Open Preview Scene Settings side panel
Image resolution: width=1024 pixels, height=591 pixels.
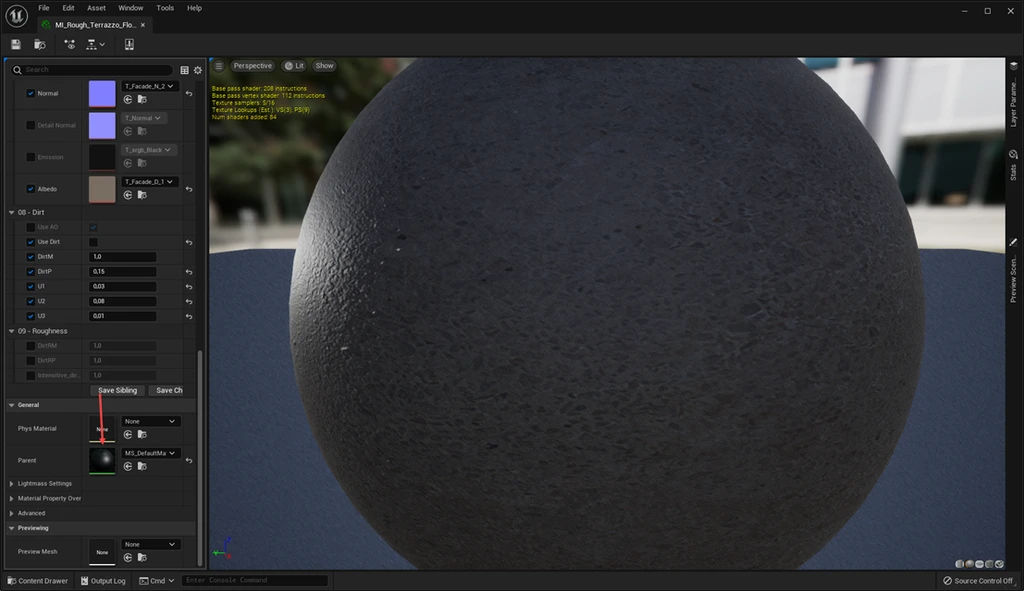1014,271
